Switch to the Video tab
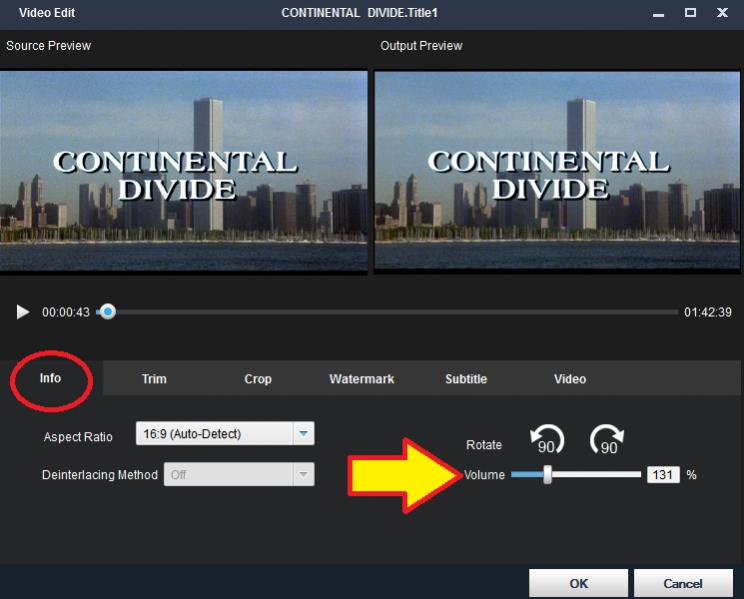The height and width of the screenshot is (599, 744). point(570,379)
